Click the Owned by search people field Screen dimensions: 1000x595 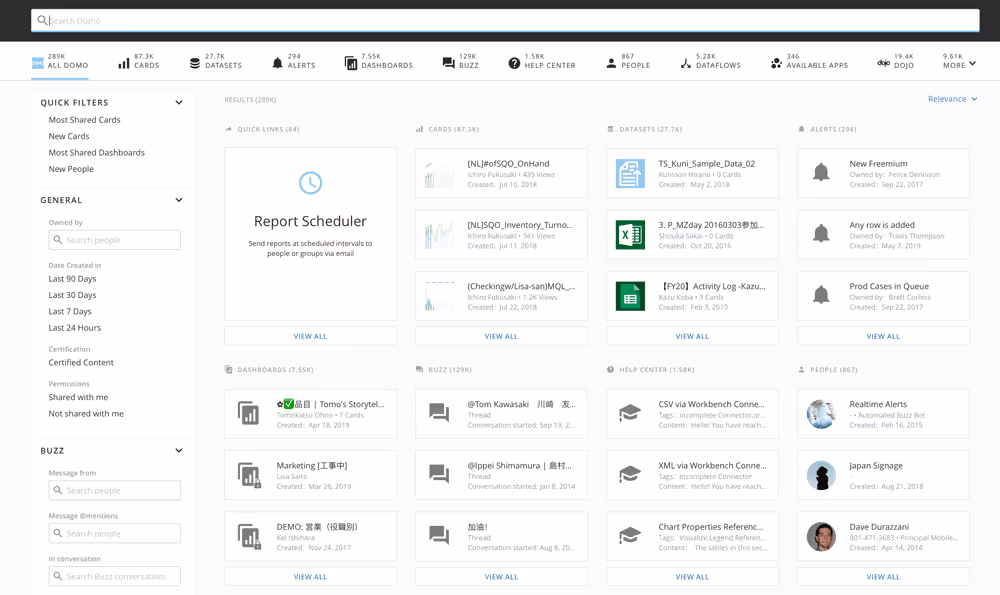[x=115, y=240]
